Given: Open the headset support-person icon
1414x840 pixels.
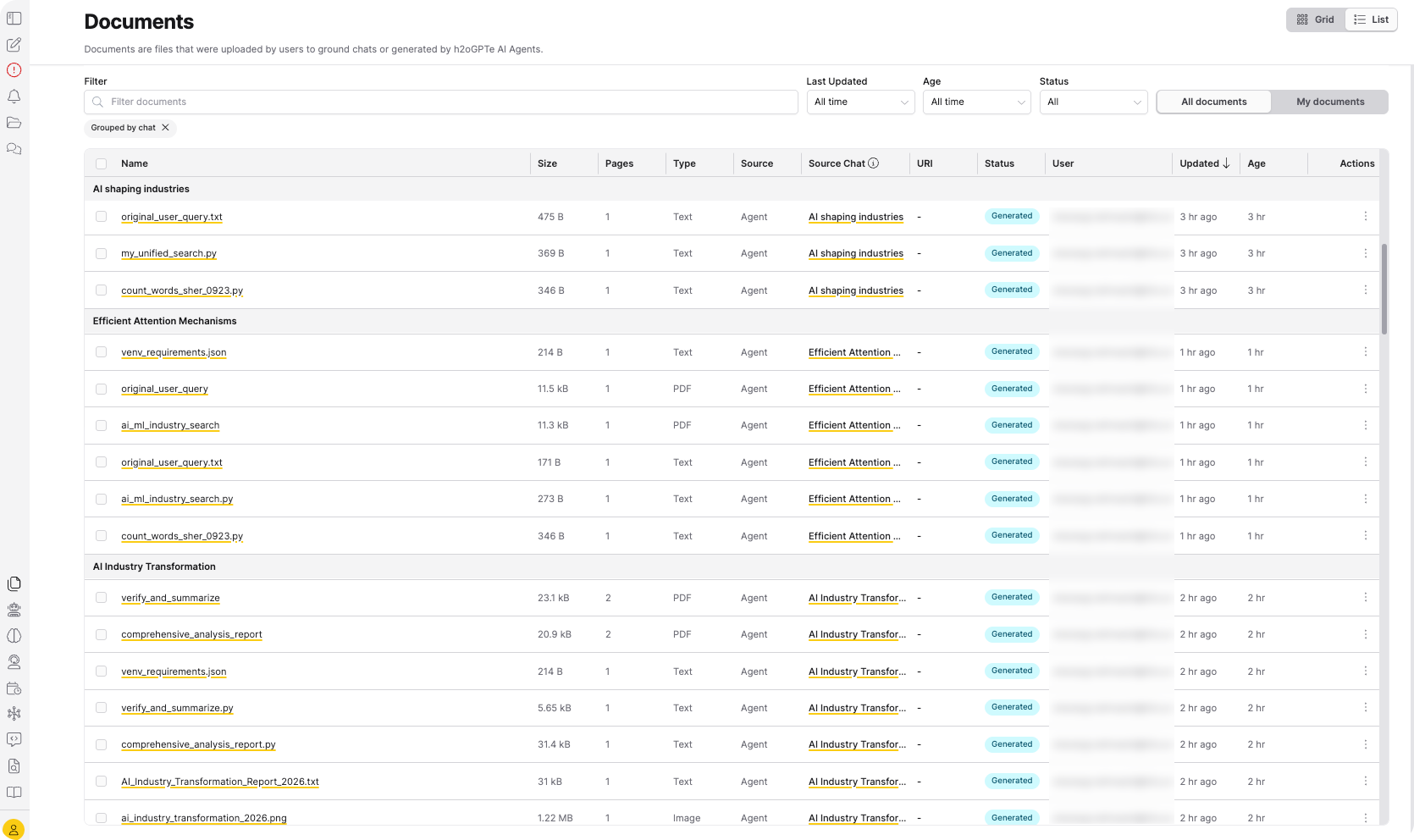Looking at the screenshot, I should coord(14,662).
